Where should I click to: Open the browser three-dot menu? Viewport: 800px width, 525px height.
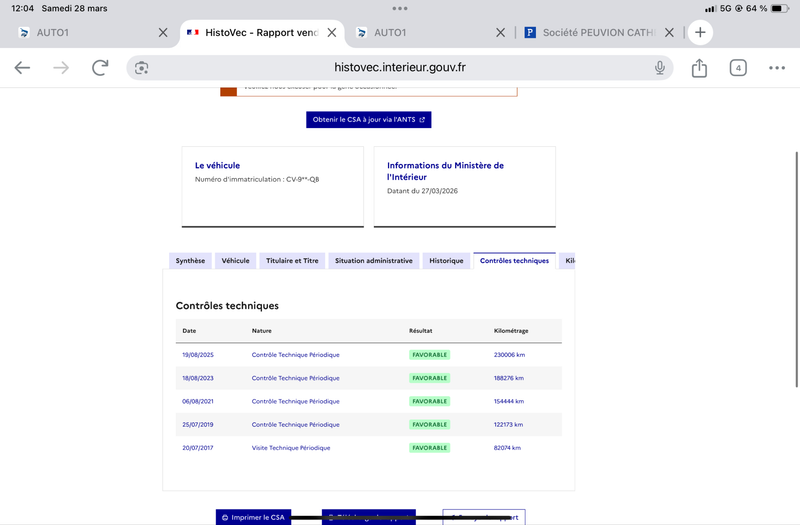[777, 68]
